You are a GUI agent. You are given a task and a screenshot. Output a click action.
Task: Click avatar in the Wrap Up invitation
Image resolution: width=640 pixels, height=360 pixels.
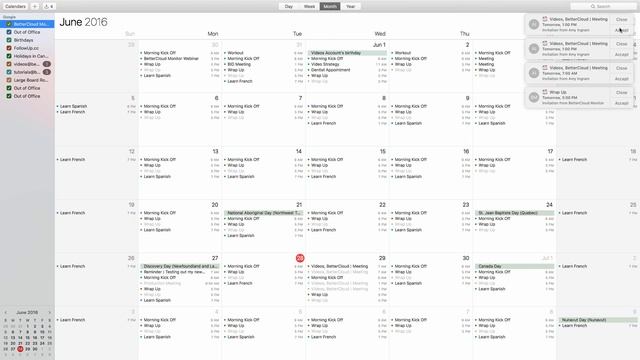pyautogui.click(x=534, y=97)
